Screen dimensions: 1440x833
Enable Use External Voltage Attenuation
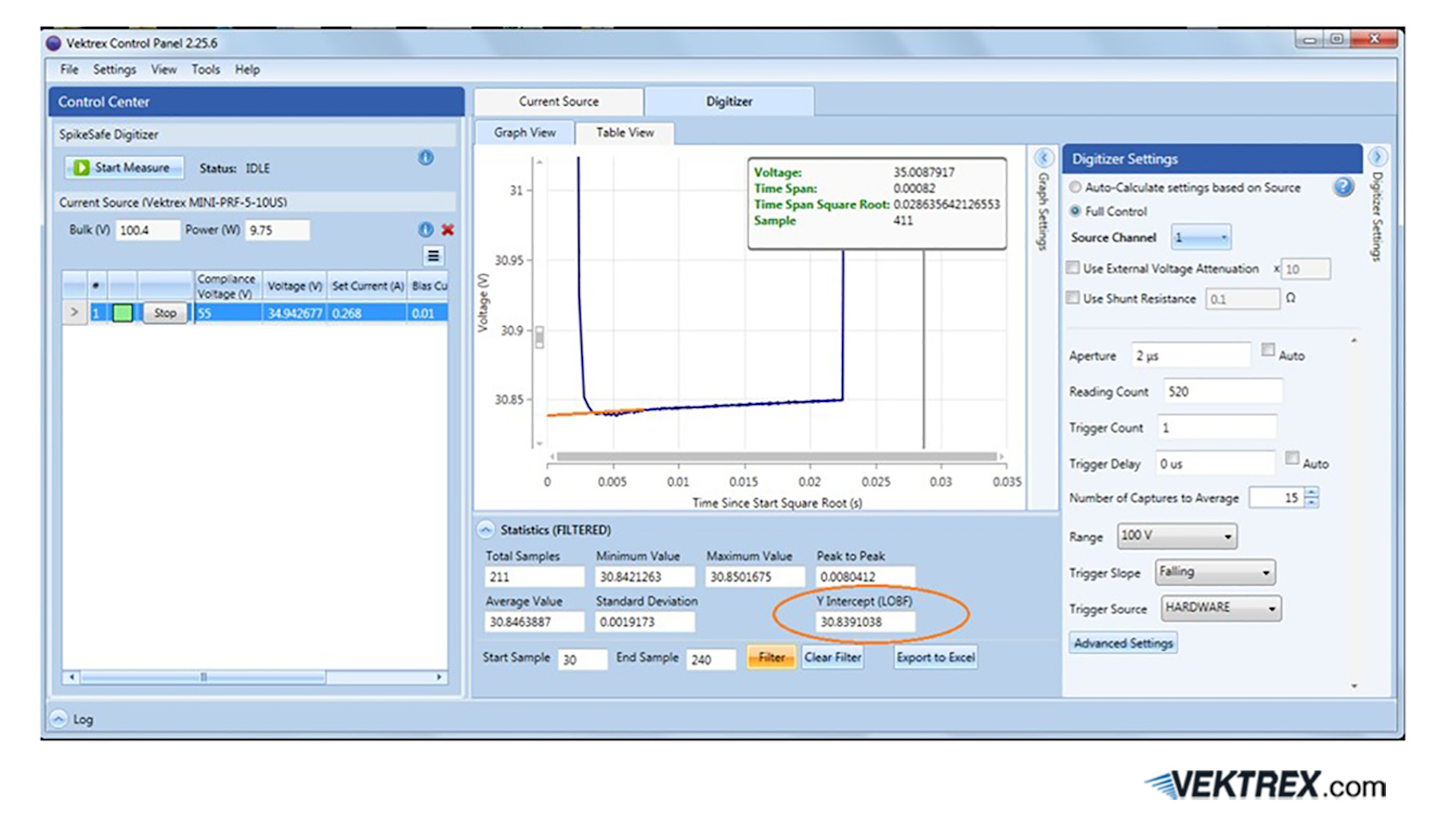point(1072,268)
